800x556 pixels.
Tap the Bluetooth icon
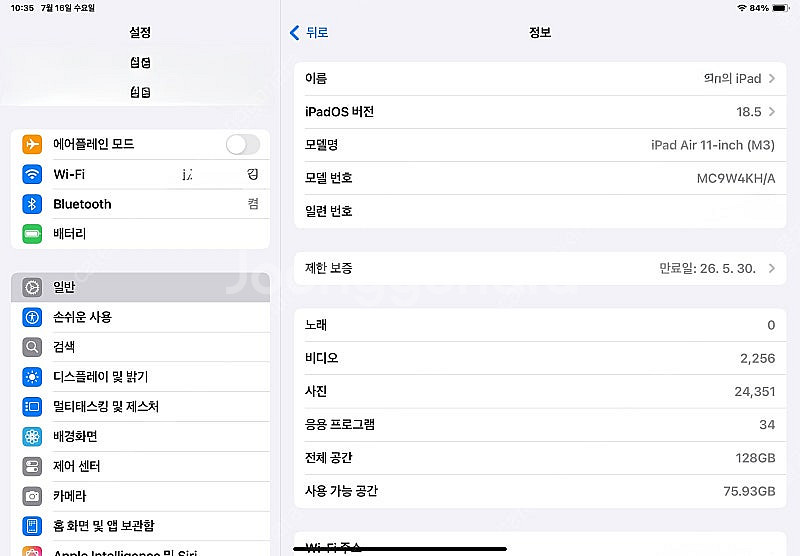32,204
